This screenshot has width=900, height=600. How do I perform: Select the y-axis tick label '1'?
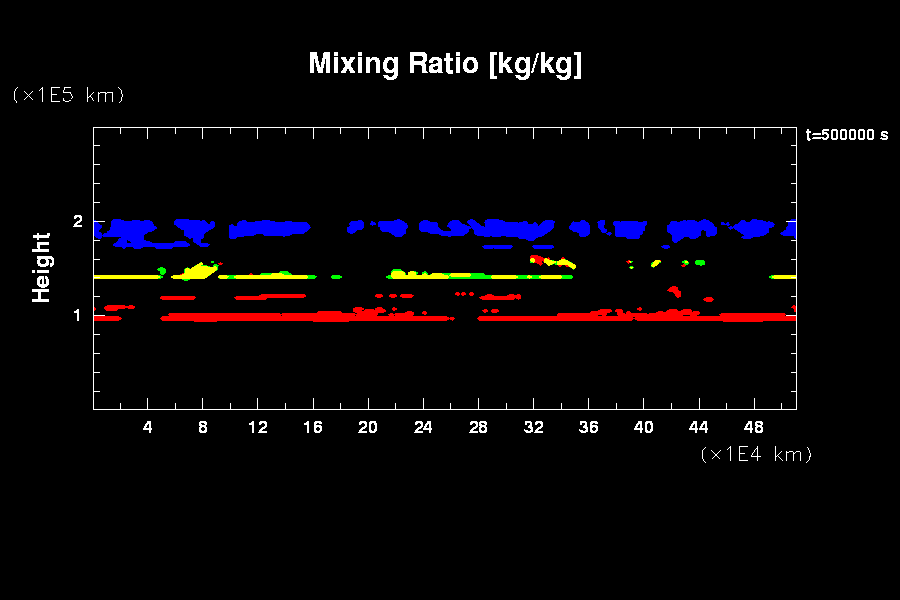76,316
